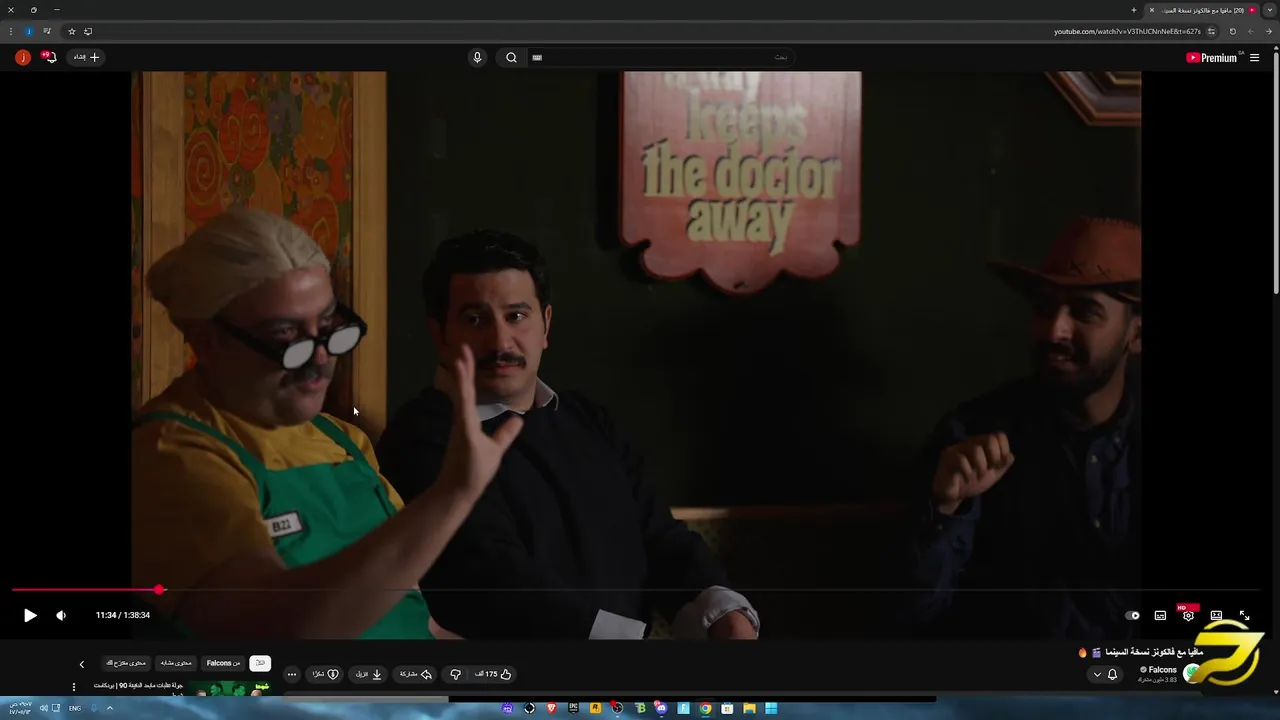Select the 'محتوى مشابه' filter chip
This screenshot has width=1280, height=720.
click(176, 663)
